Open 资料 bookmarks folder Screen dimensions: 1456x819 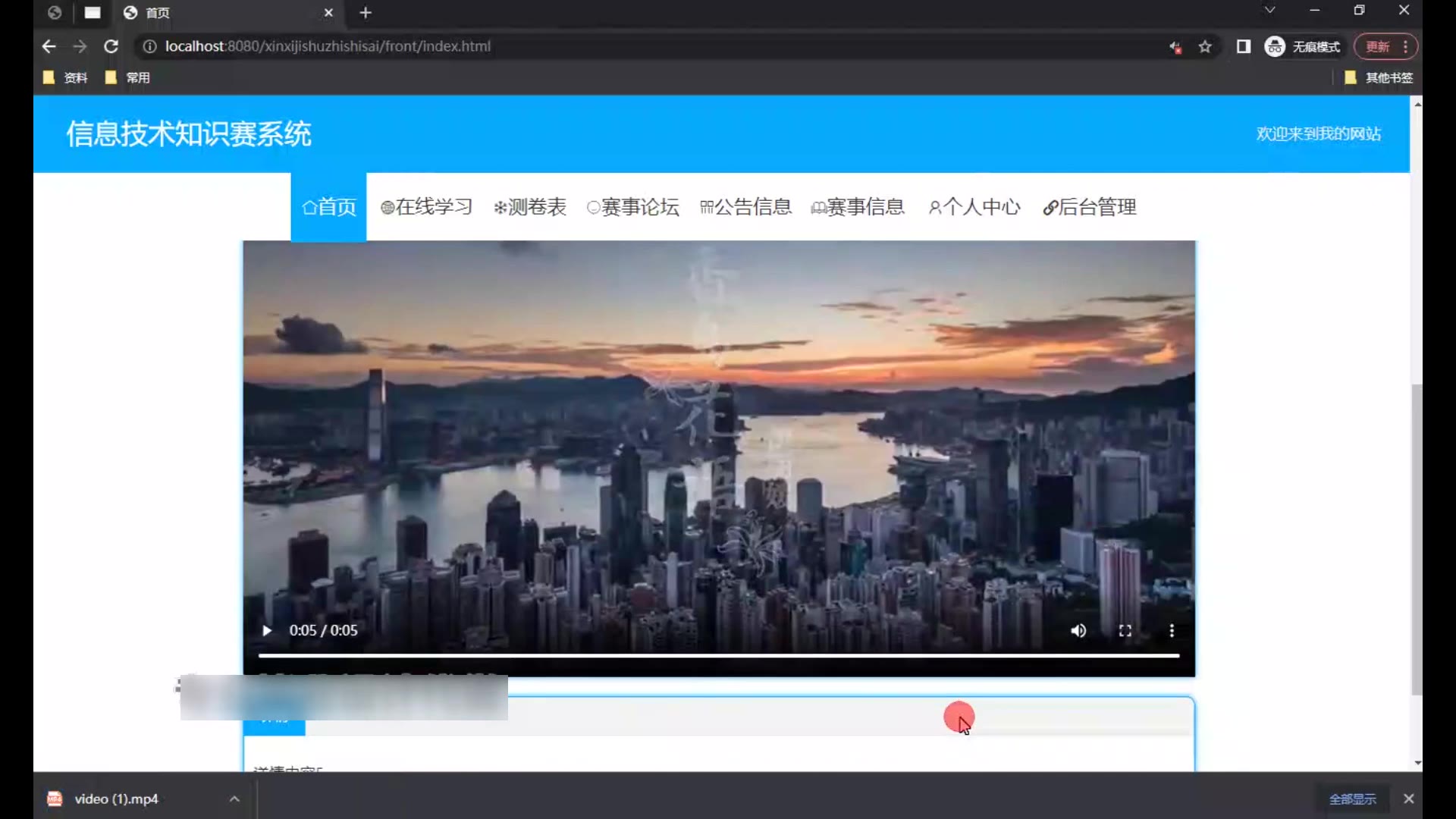click(66, 77)
